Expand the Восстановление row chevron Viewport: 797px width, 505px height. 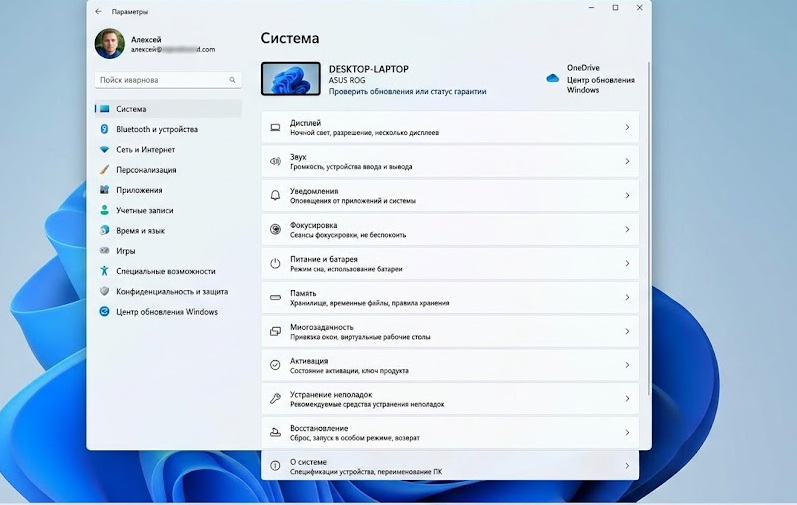click(627, 432)
